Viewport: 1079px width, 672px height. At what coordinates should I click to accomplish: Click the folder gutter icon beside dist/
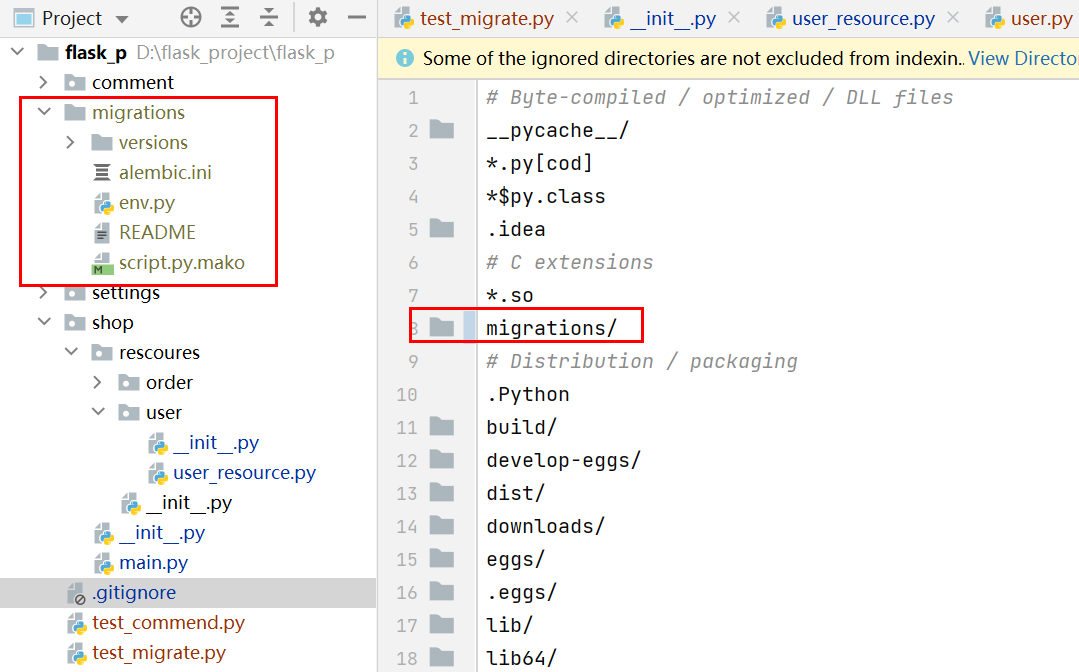(442, 492)
